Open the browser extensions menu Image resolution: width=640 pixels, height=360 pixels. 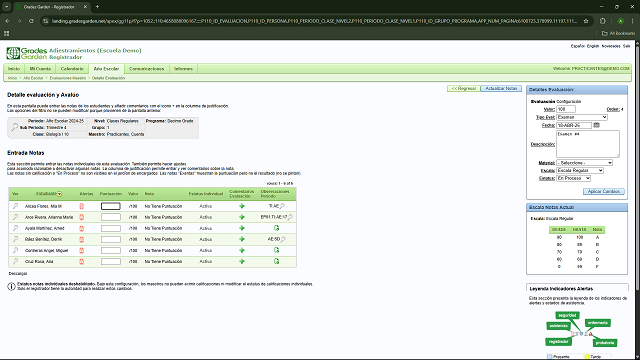(603, 21)
